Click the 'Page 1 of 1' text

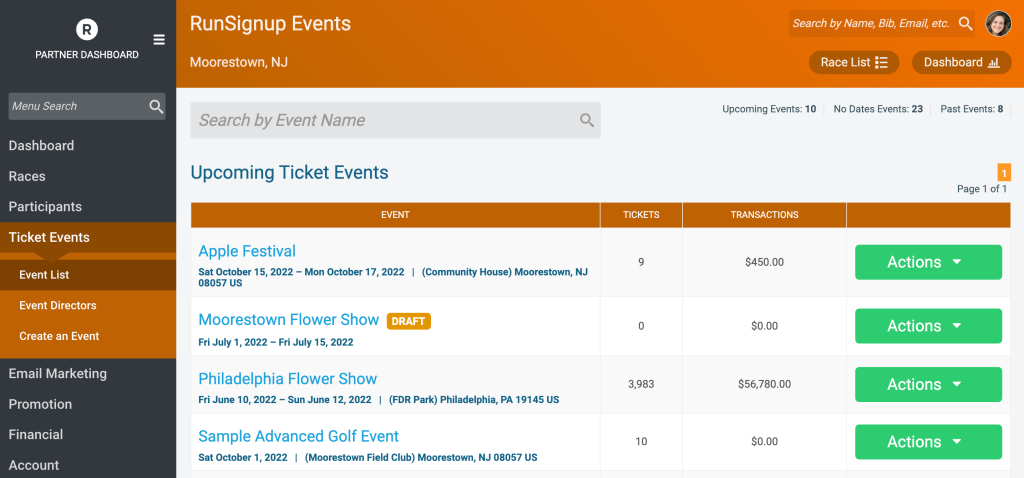click(x=982, y=189)
